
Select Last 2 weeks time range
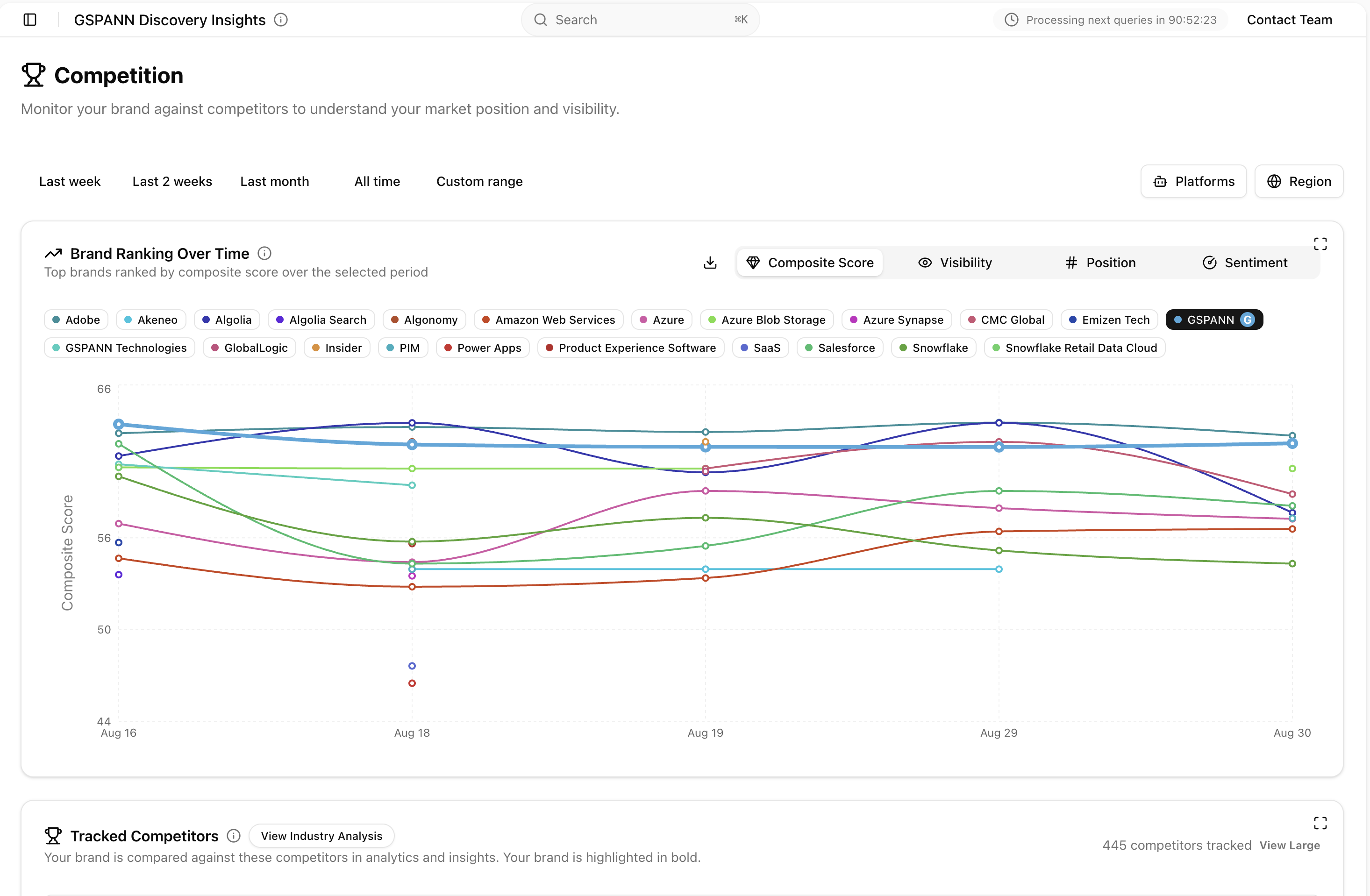(x=172, y=181)
